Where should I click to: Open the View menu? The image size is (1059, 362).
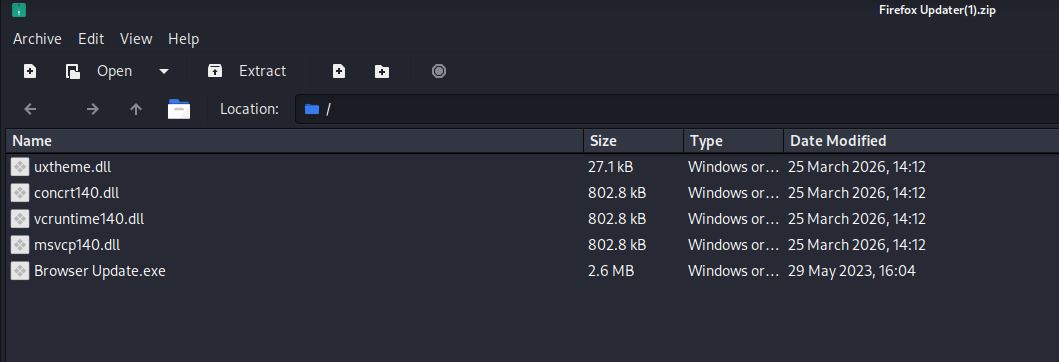[x=136, y=39]
